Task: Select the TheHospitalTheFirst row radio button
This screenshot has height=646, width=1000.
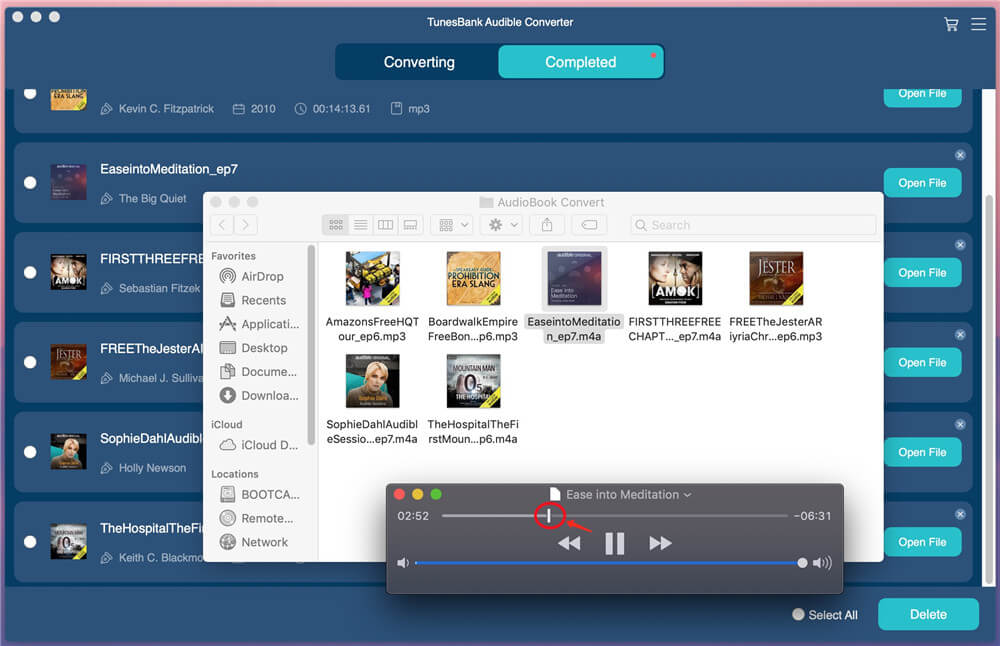Action: pos(30,542)
